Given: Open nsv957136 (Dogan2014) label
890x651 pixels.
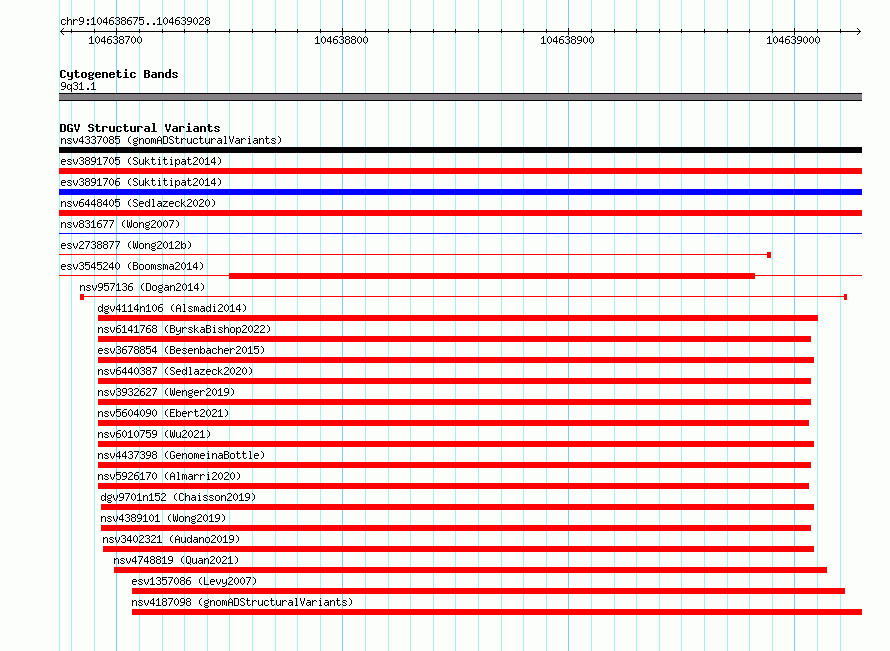Looking at the screenshot, I should click(x=142, y=287).
